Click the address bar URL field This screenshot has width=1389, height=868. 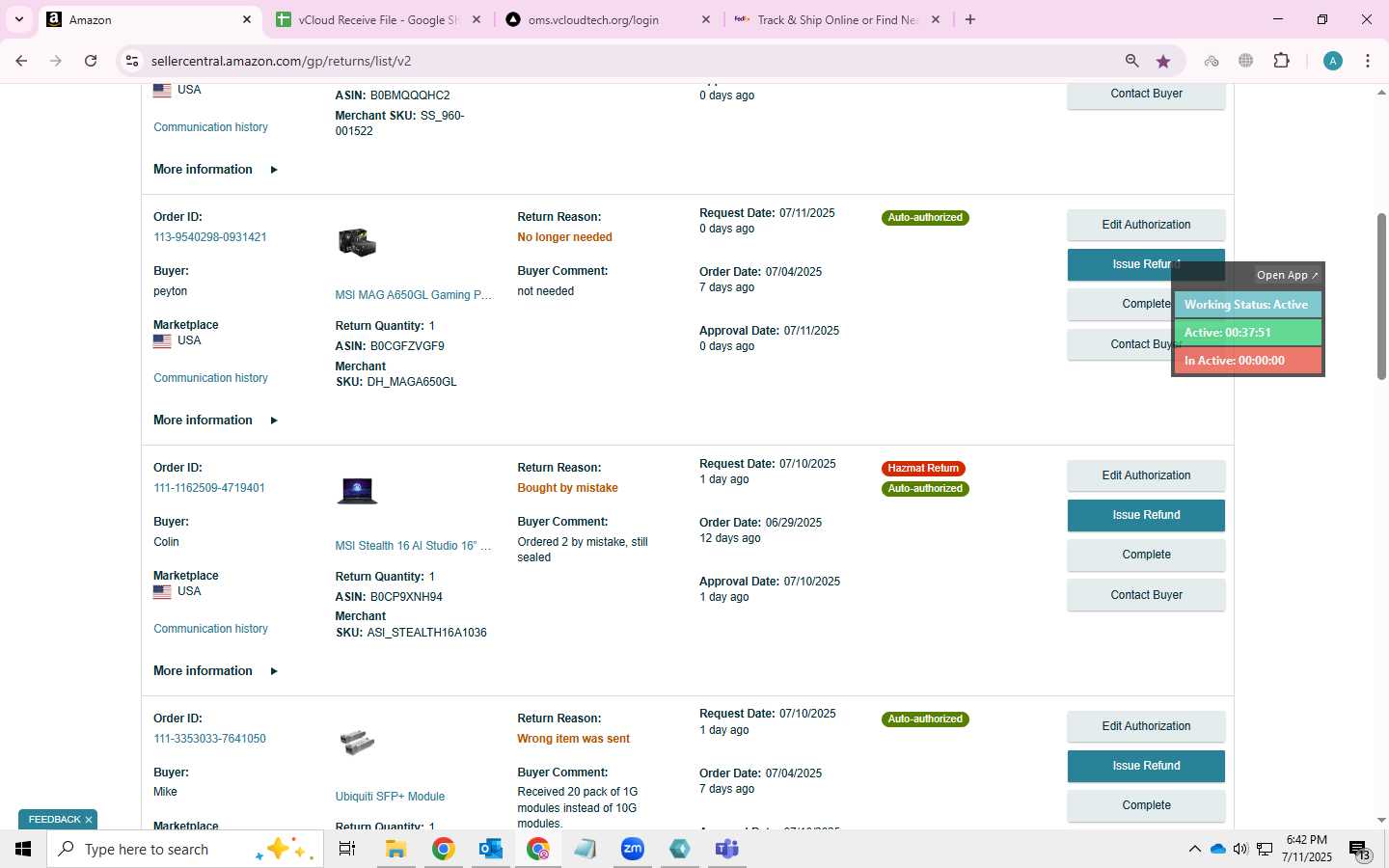pyautogui.click(x=627, y=61)
